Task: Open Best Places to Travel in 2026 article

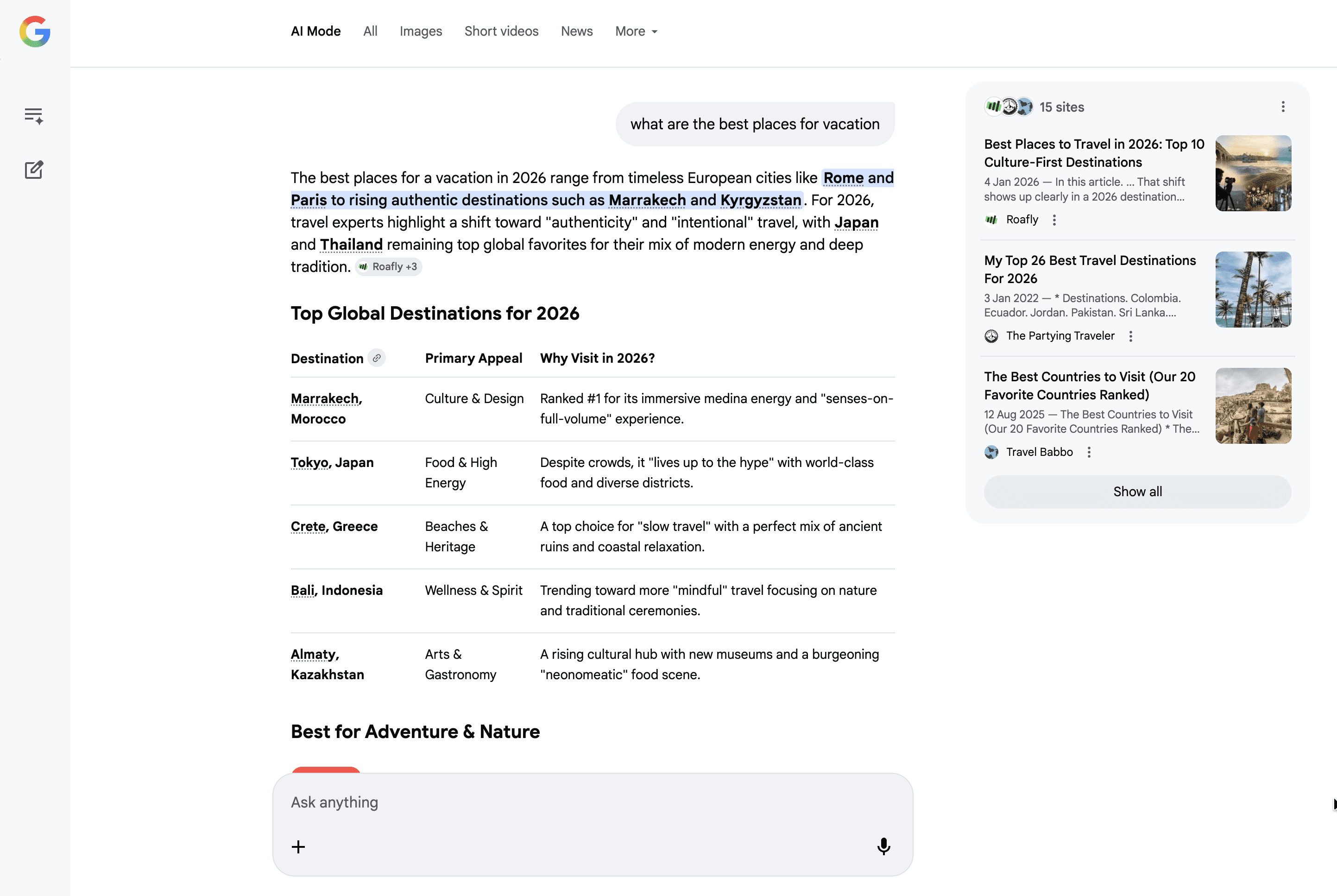Action: (x=1093, y=153)
